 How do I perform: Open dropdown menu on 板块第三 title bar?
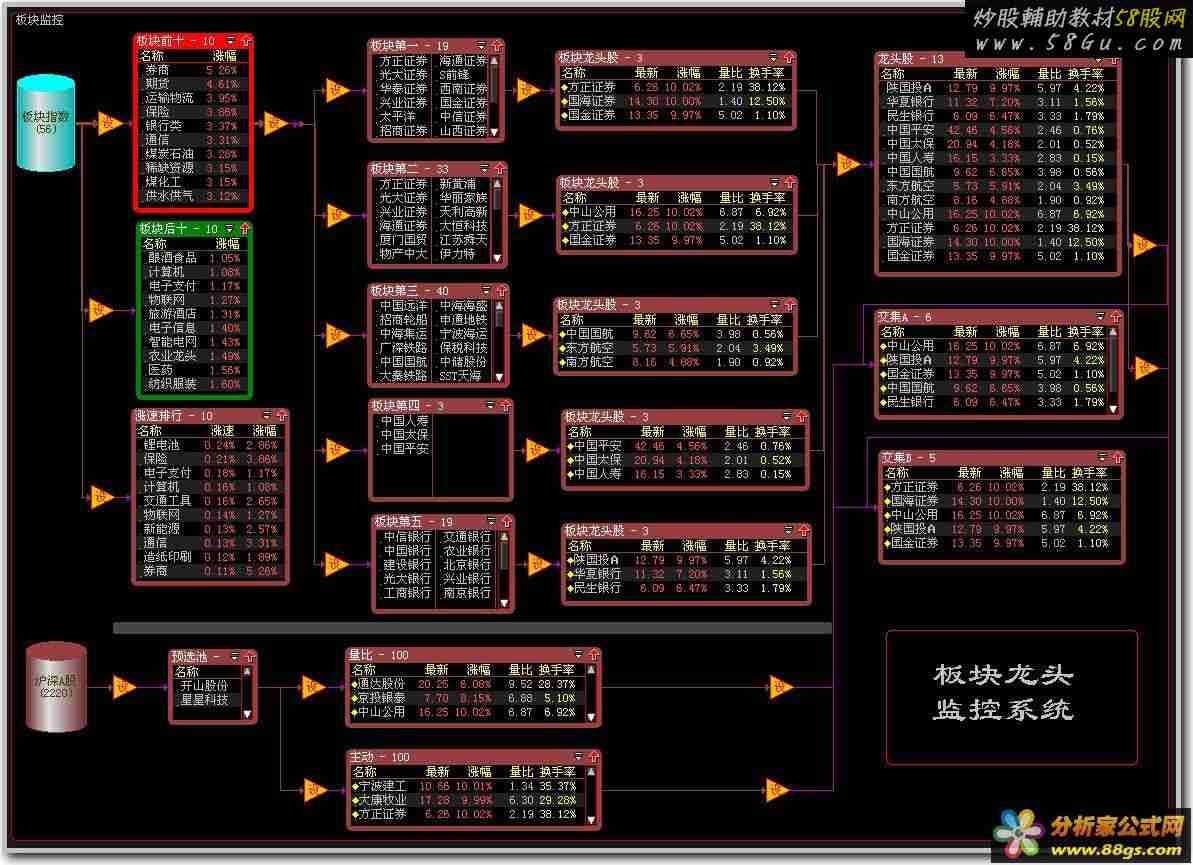coord(486,291)
